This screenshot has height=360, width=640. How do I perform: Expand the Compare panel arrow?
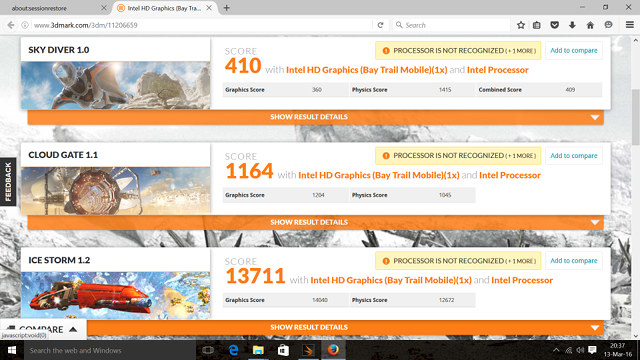(73, 329)
